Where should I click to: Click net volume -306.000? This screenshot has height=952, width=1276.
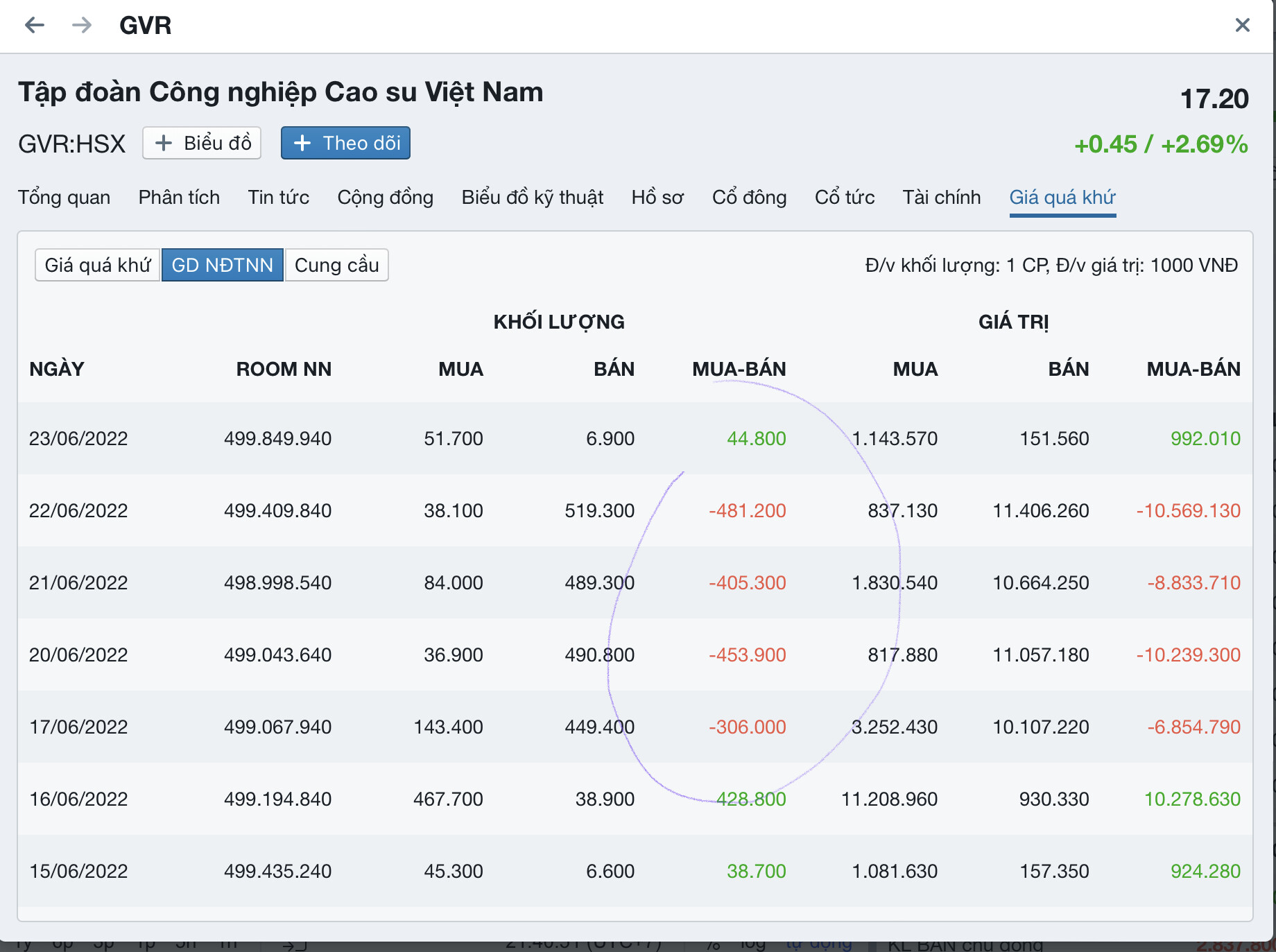(x=748, y=727)
